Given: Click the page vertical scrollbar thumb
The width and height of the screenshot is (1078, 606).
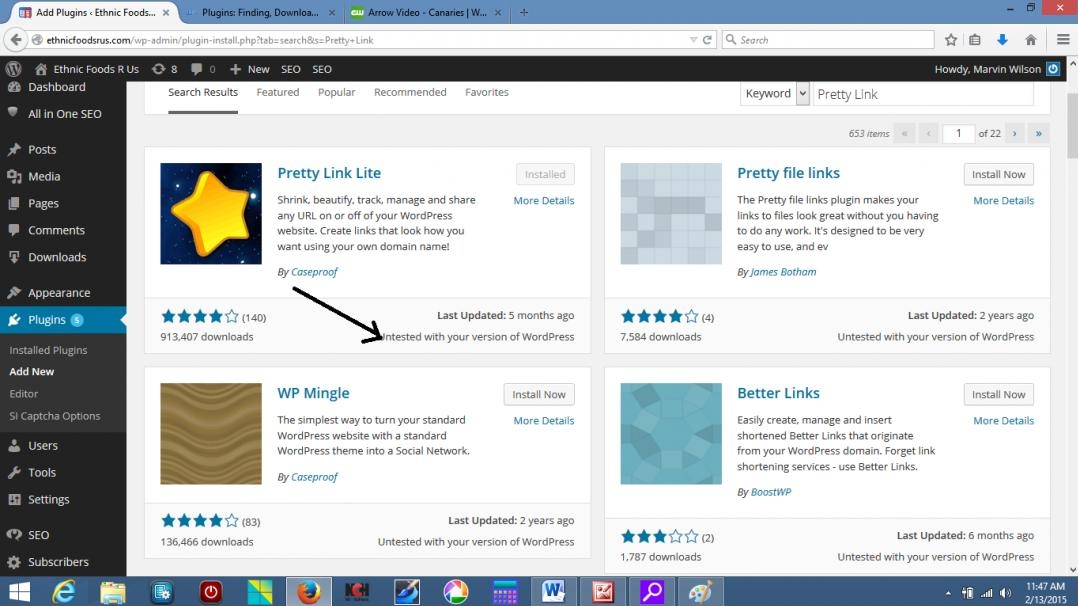Looking at the screenshot, I should 1072,126.
